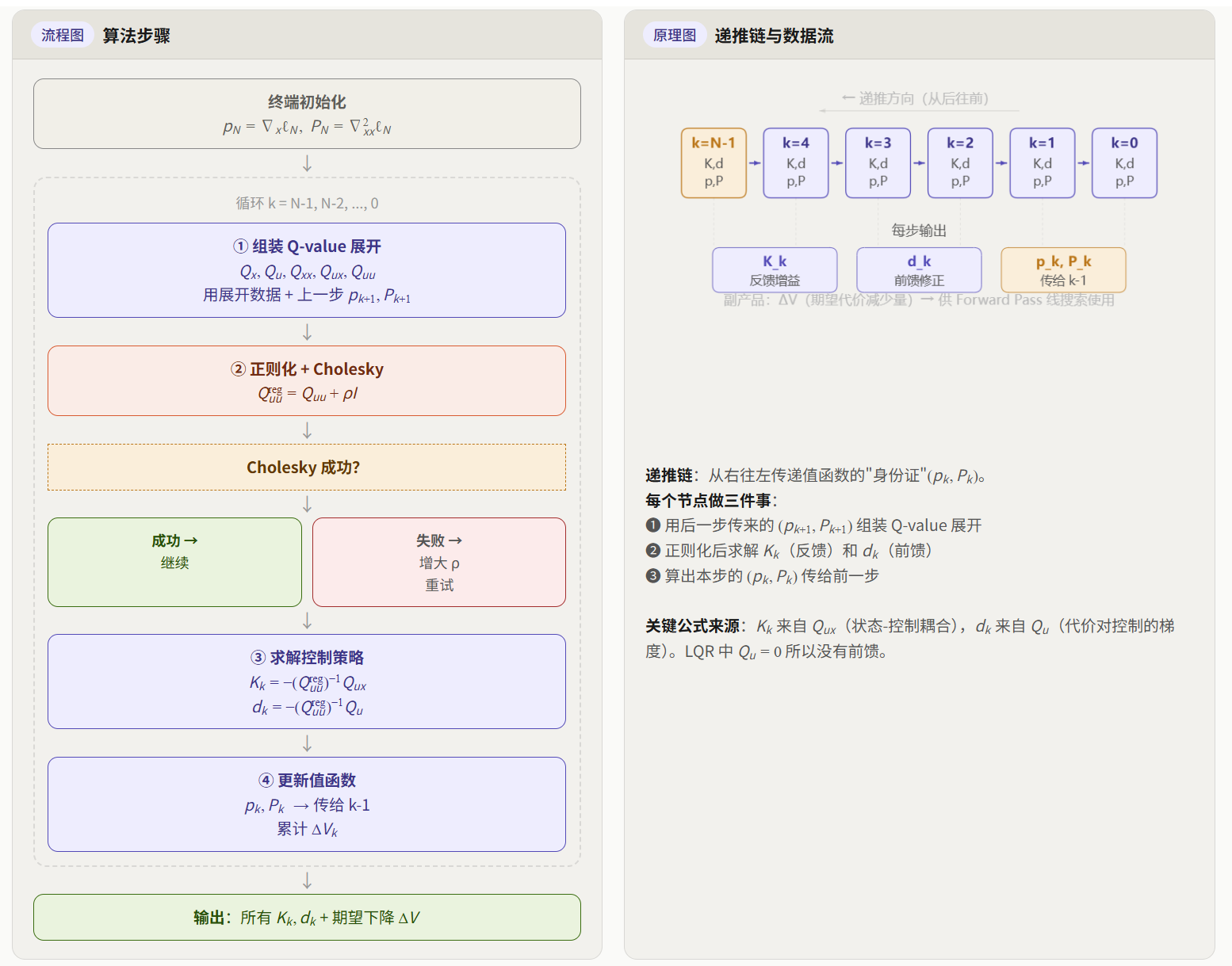Click the orange p_k, P_k 传给 k-1 box
This screenshot has height=966, width=1232.
pos(1063,270)
